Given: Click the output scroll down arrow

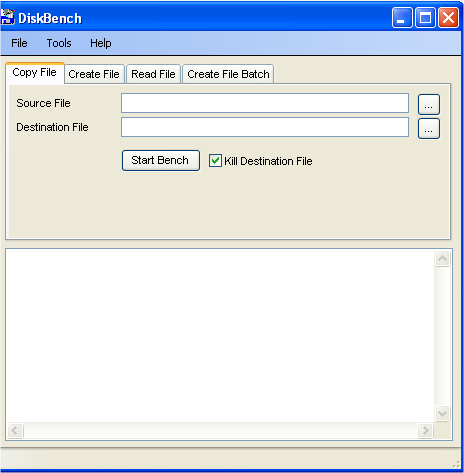Looking at the screenshot, I should tap(443, 414).
